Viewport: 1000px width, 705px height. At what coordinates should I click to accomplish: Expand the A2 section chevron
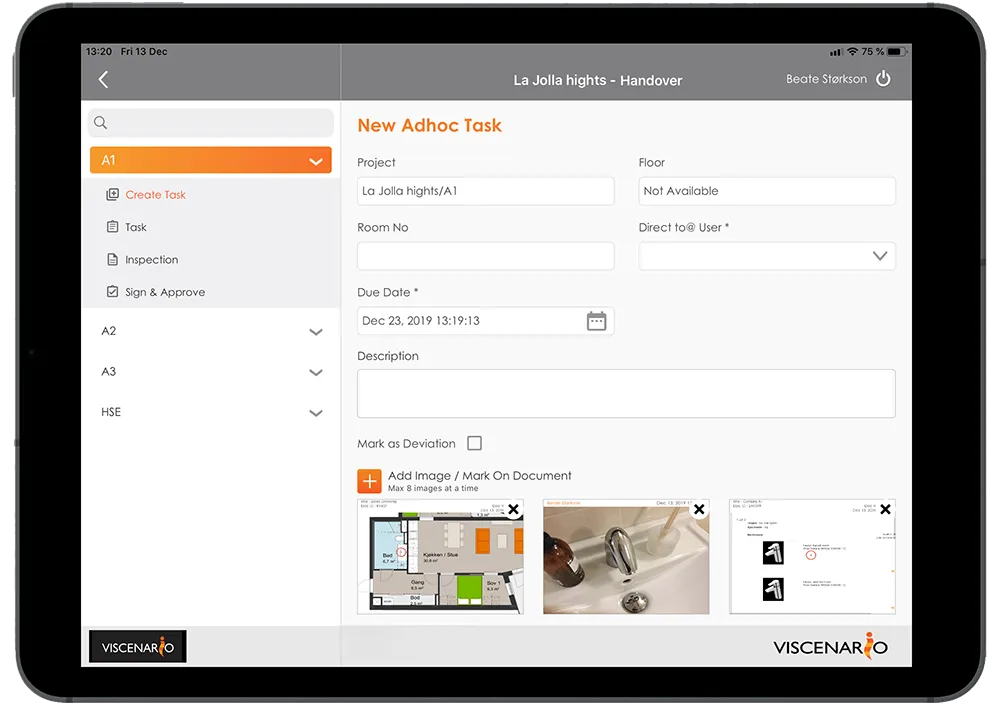point(316,332)
